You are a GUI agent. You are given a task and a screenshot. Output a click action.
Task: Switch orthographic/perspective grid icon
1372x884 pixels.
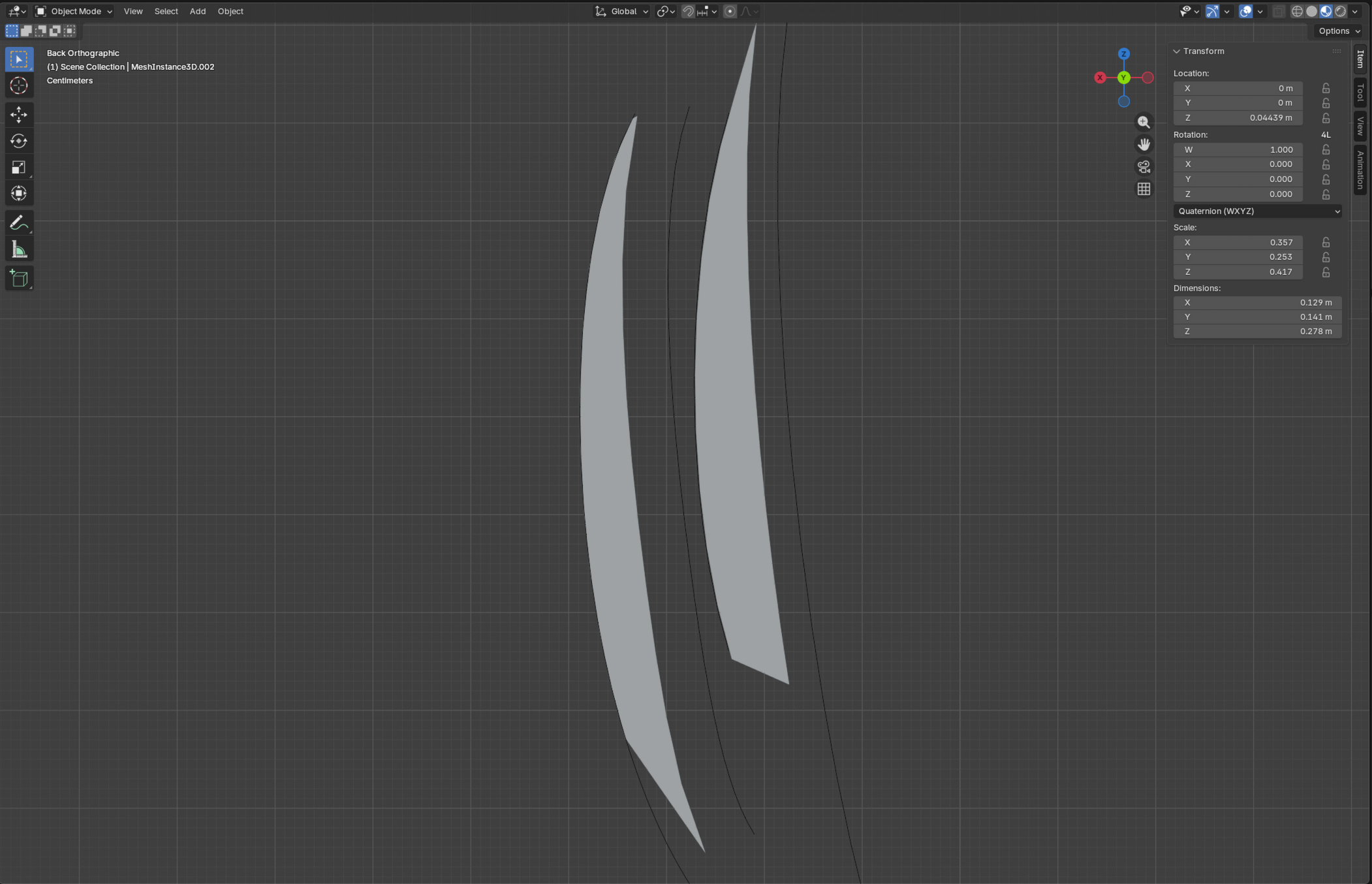click(x=1144, y=189)
